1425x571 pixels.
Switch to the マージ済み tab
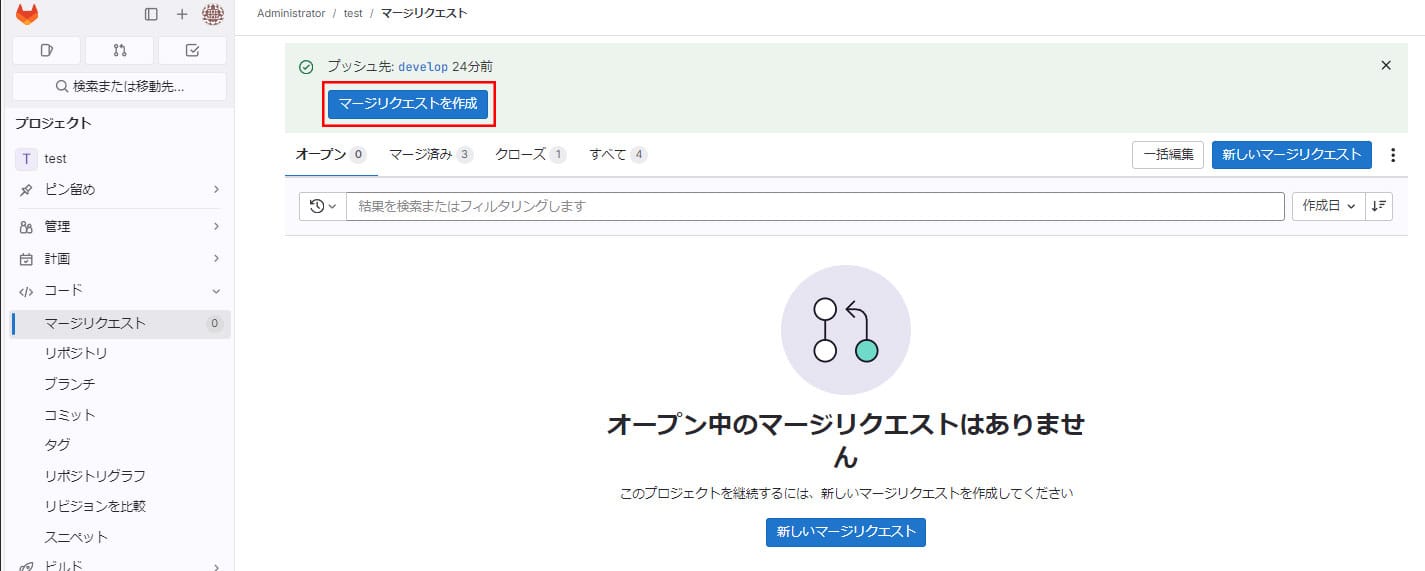coord(430,155)
